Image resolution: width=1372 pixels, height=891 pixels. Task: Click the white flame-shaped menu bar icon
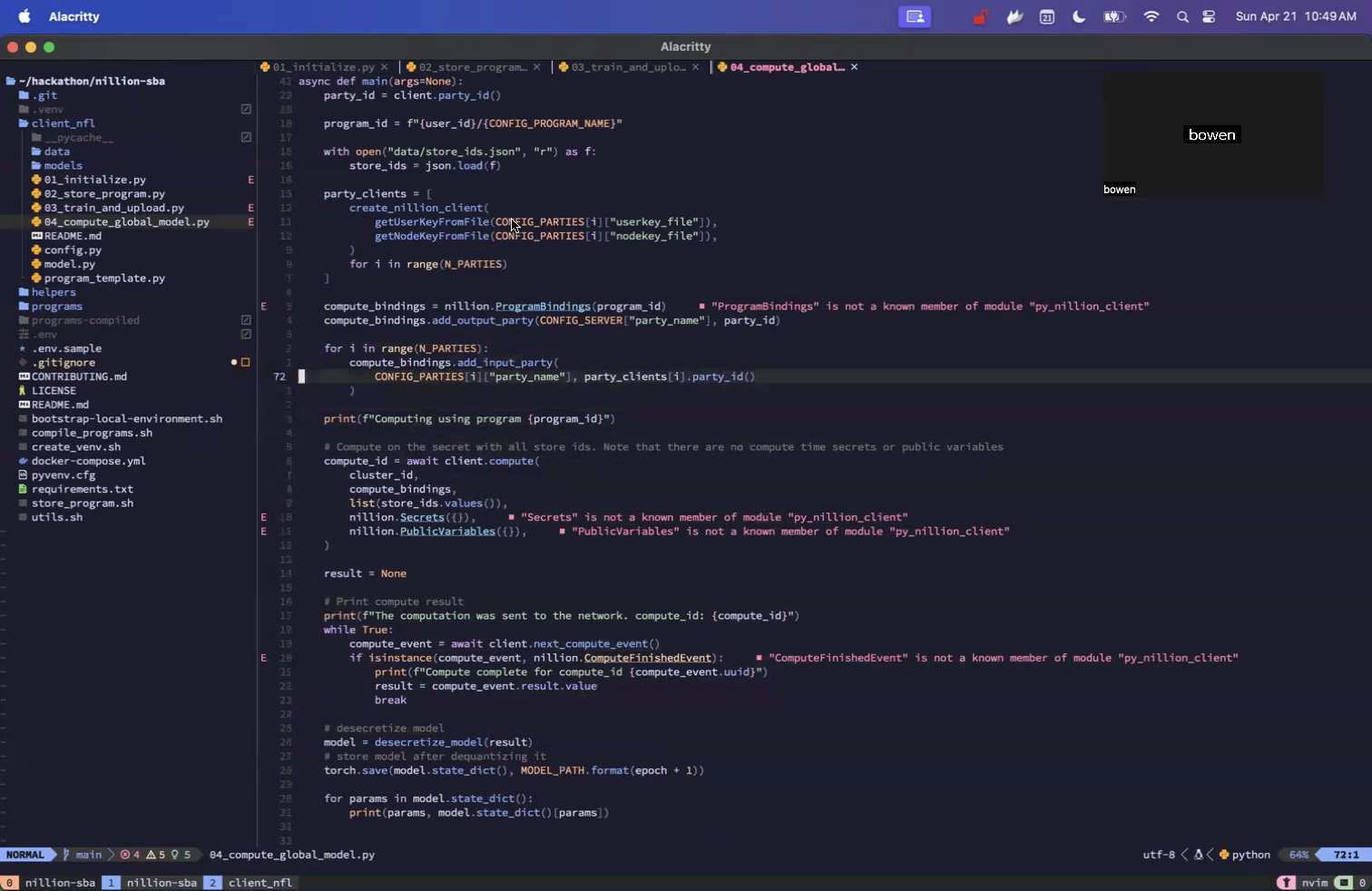1014,16
